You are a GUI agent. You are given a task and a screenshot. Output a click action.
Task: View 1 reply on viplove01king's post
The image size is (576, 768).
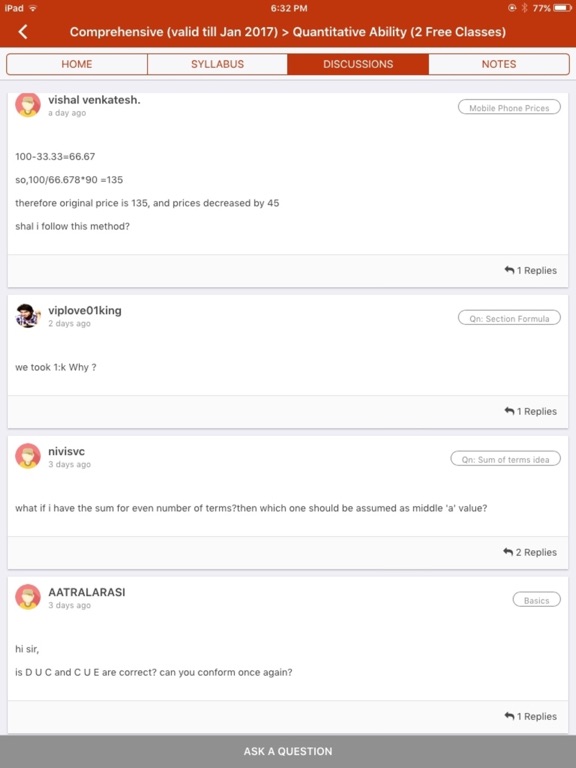pyautogui.click(x=530, y=411)
